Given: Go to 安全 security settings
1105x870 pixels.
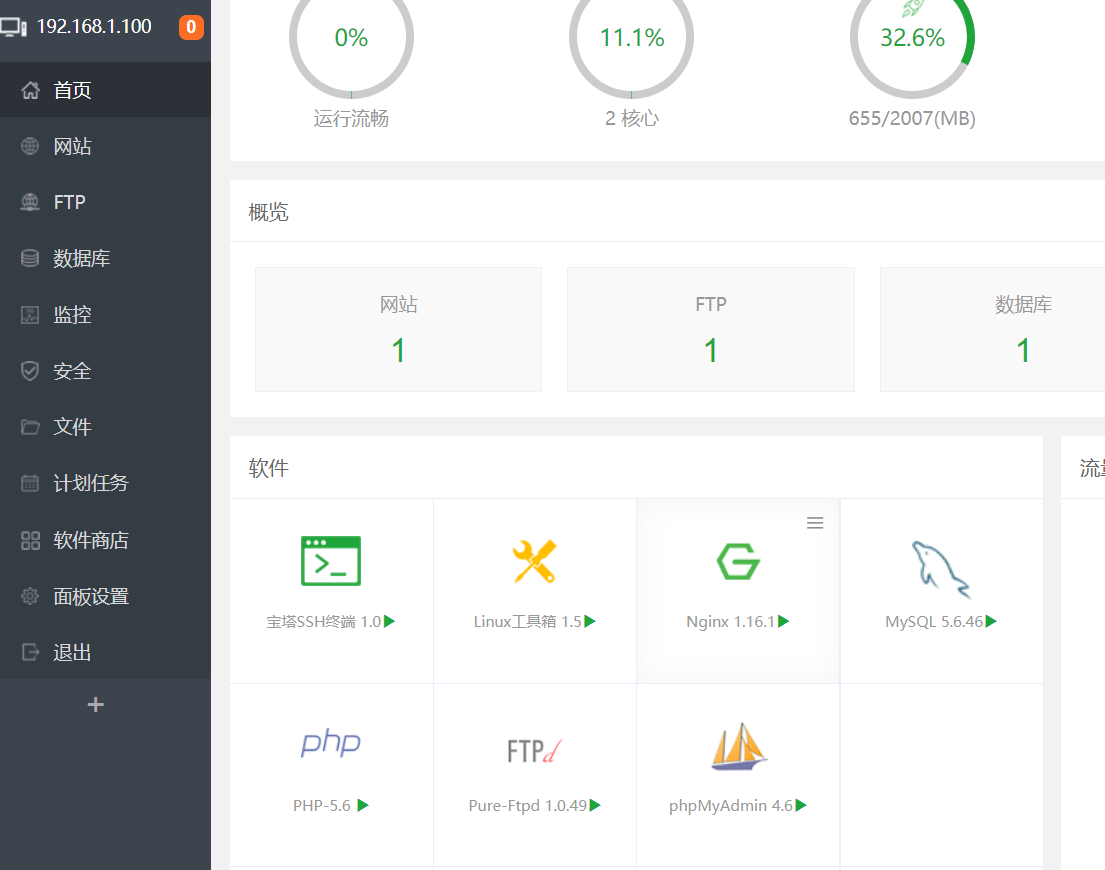Looking at the screenshot, I should pyautogui.click(x=105, y=371).
